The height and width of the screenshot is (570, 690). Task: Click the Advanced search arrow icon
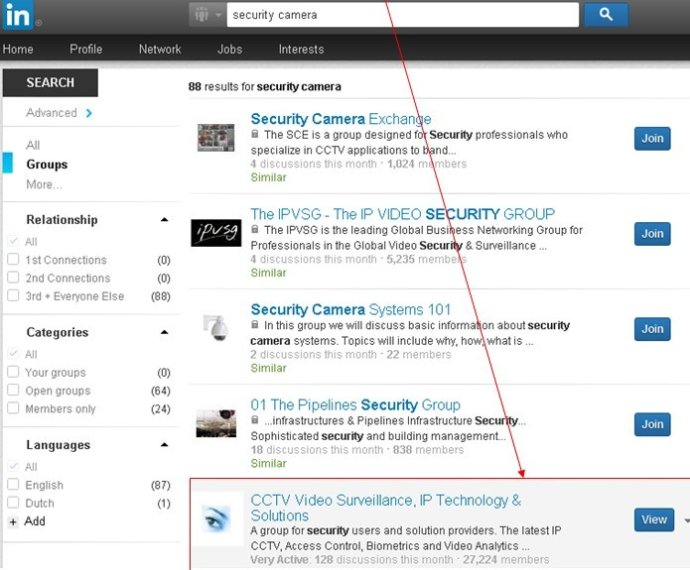point(89,113)
